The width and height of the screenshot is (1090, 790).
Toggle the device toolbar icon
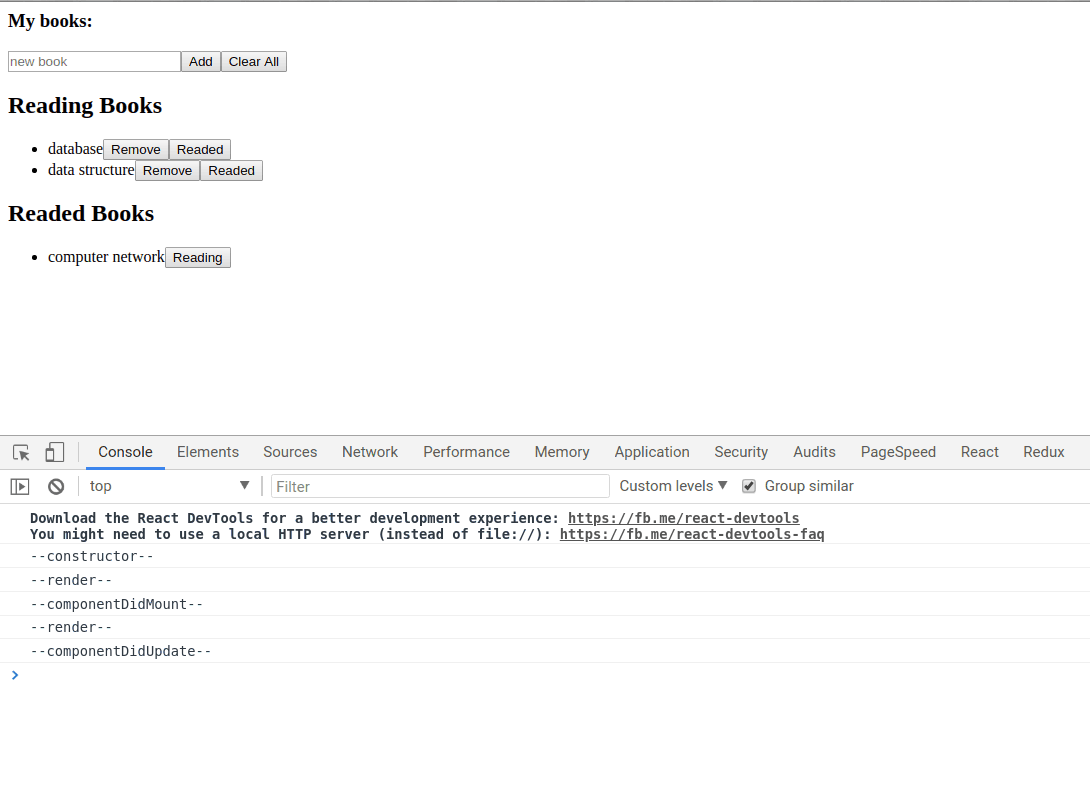coord(54,453)
